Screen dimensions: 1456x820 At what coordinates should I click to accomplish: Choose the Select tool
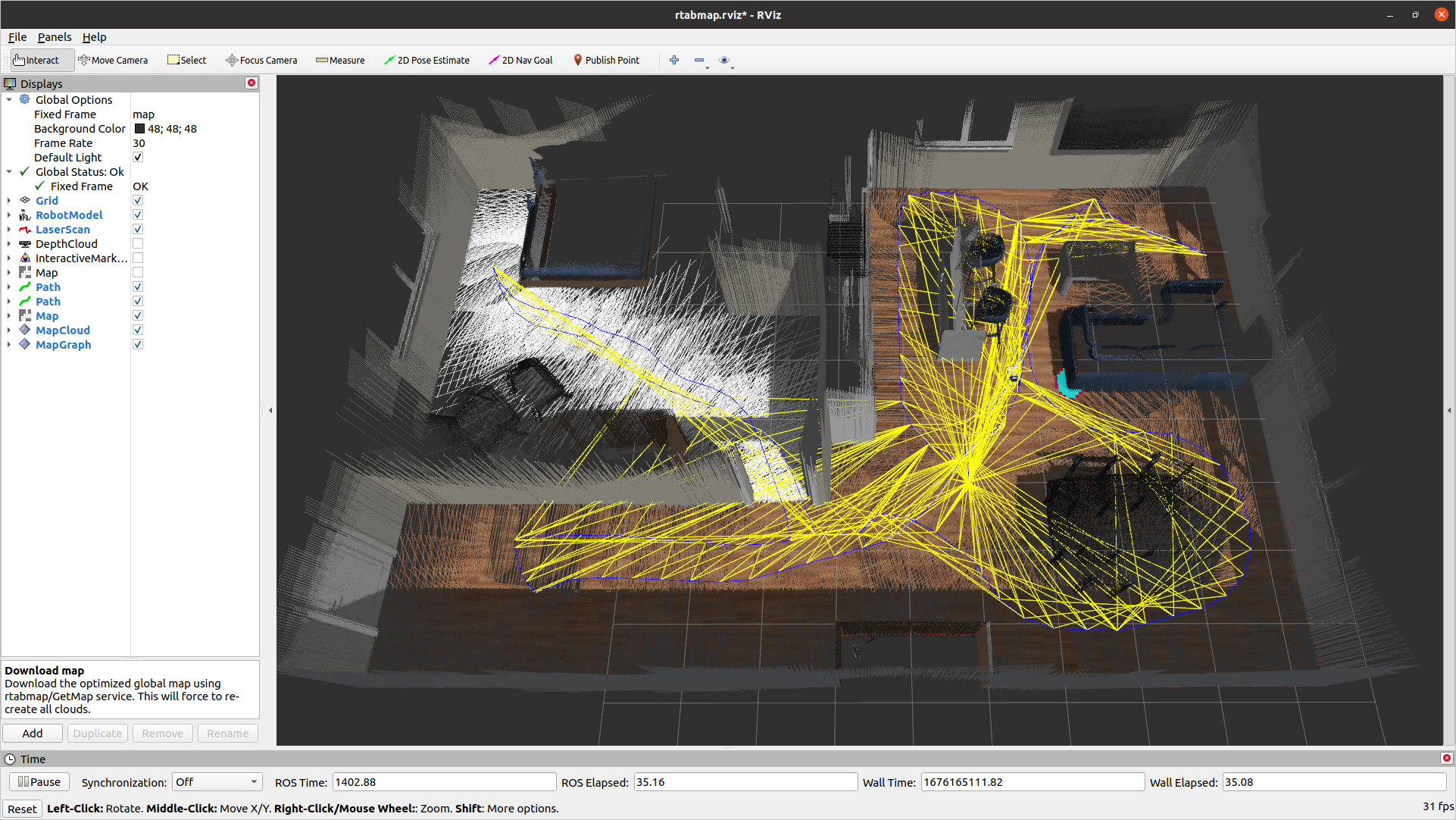pyautogui.click(x=186, y=60)
